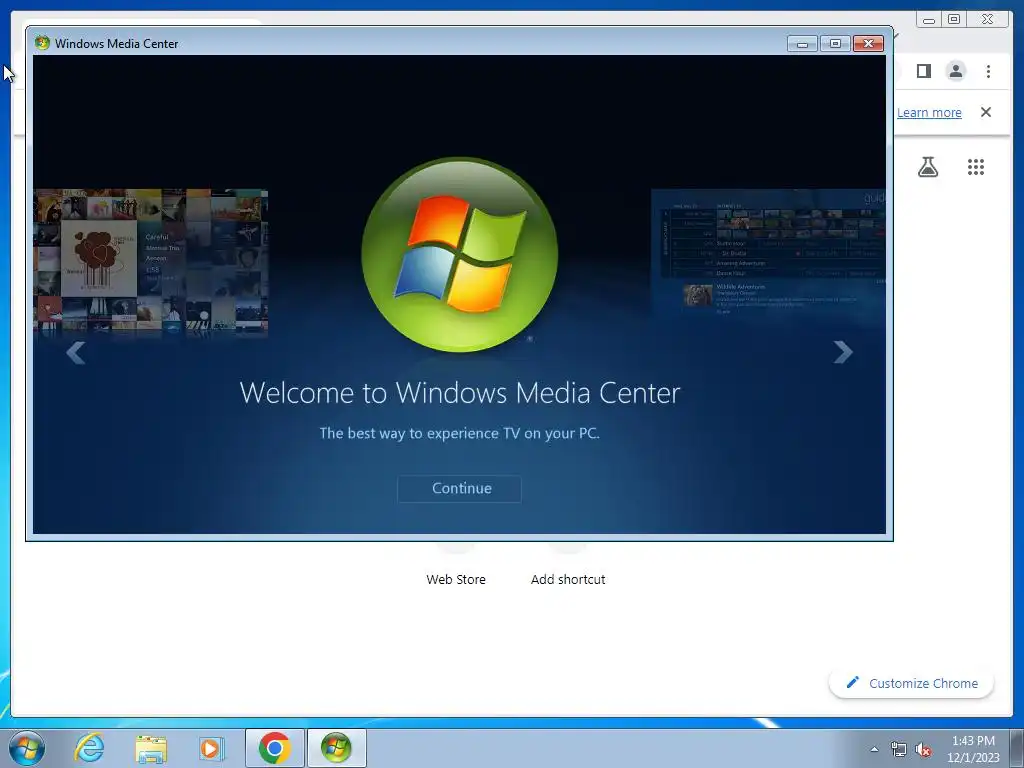The image size is (1024, 768).
Task: Open Windows Explorer from taskbar
Action: pyautogui.click(x=151, y=748)
